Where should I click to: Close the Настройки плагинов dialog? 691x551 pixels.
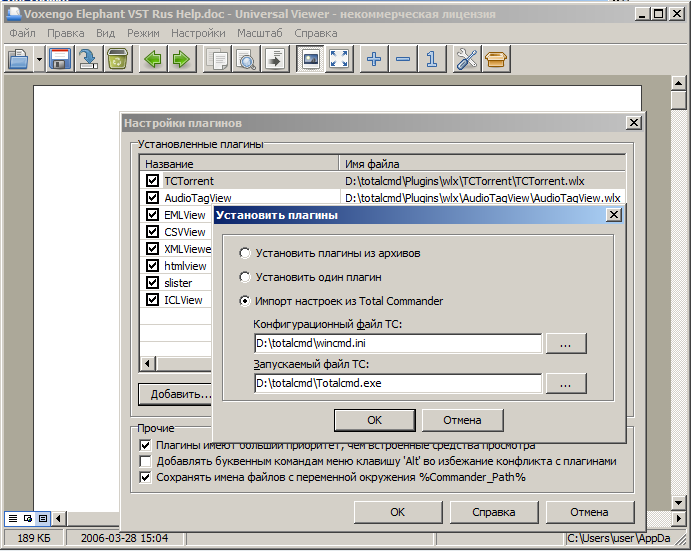point(633,123)
